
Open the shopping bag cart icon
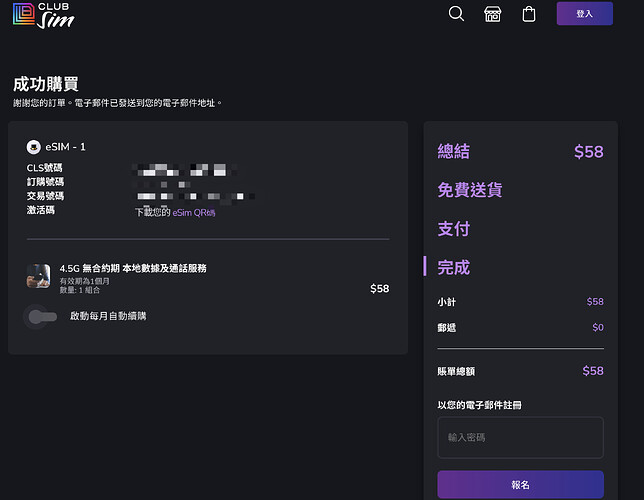pos(529,14)
